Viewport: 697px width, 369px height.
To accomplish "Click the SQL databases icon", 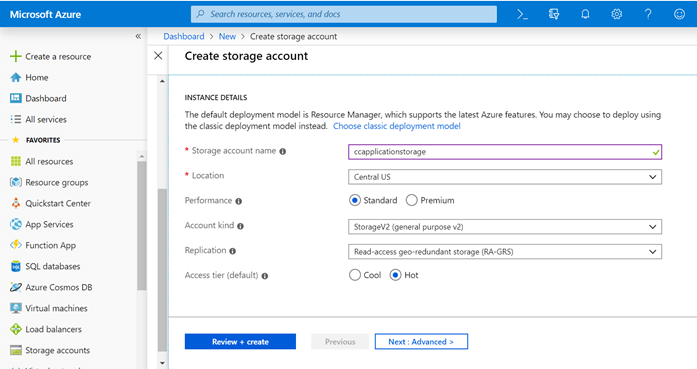I will tap(16, 266).
